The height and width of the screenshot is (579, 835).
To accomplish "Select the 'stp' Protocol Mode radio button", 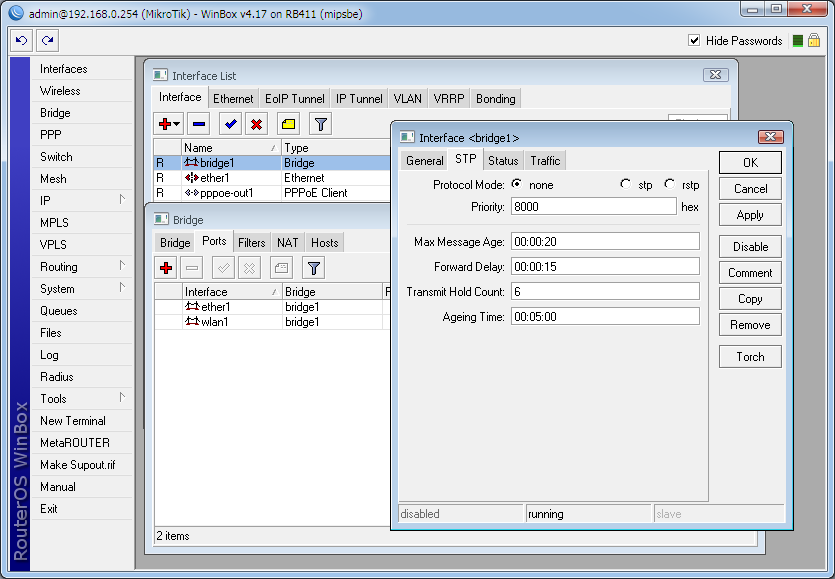I will pos(625,184).
